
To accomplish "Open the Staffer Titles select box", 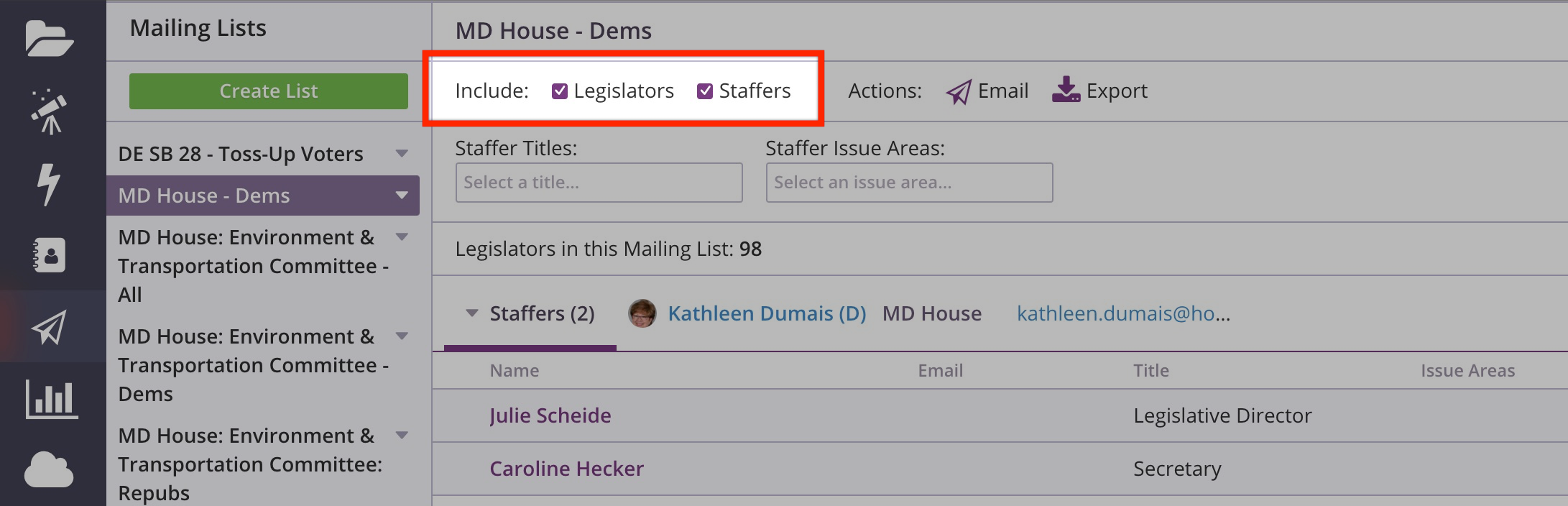I will (599, 183).
